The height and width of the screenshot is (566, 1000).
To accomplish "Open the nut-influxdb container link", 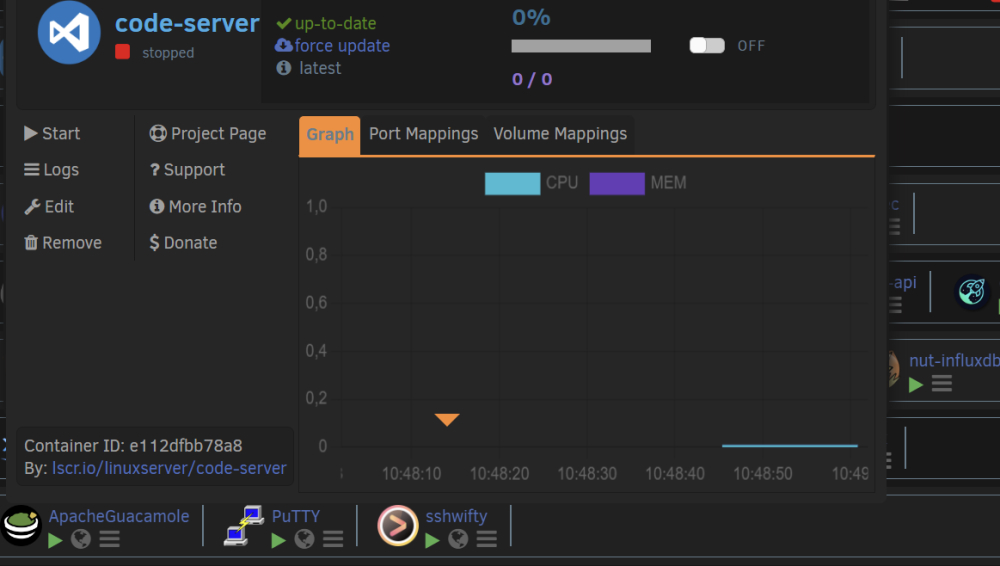I will point(954,361).
